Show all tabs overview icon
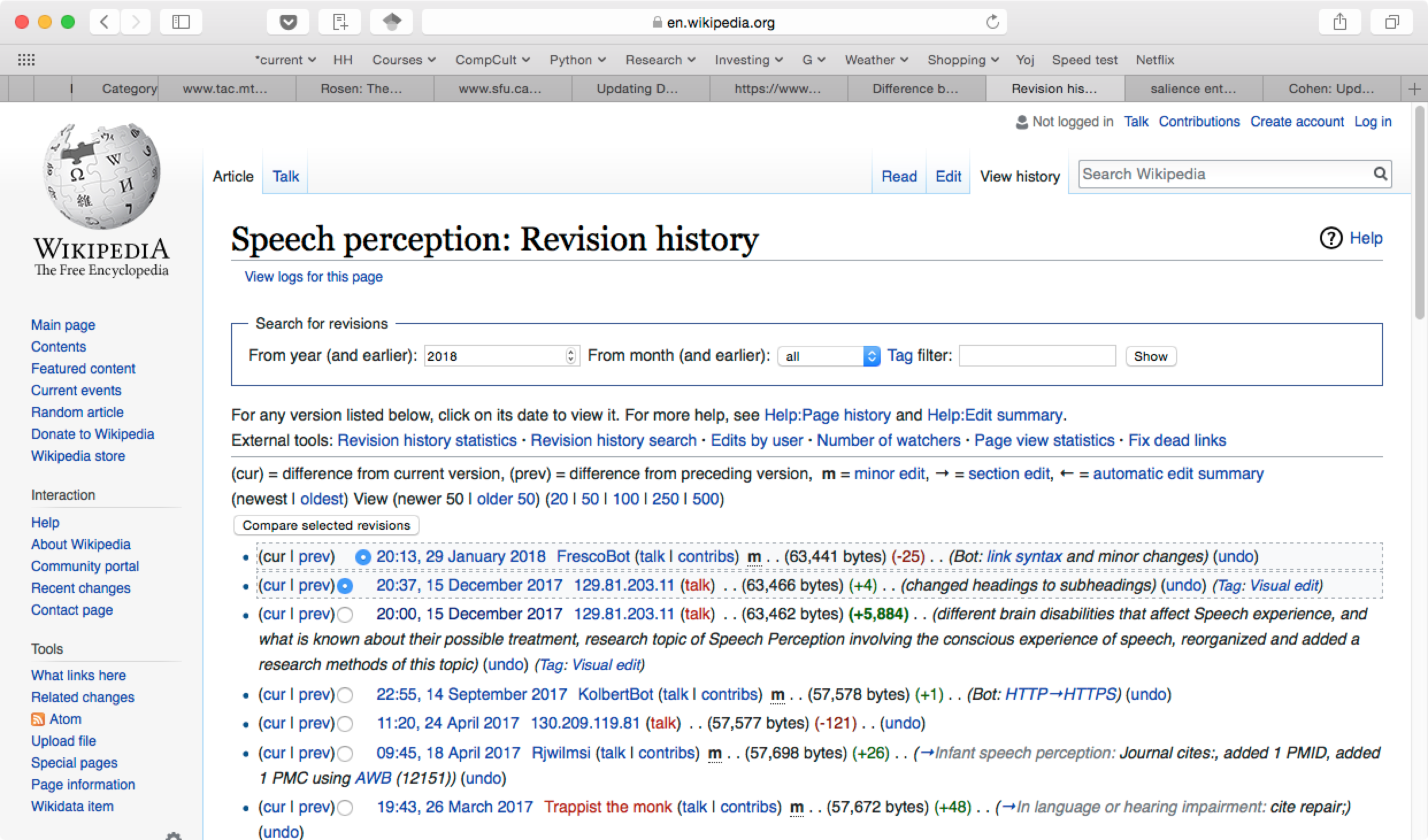This screenshot has width=1428, height=840. (x=1392, y=22)
